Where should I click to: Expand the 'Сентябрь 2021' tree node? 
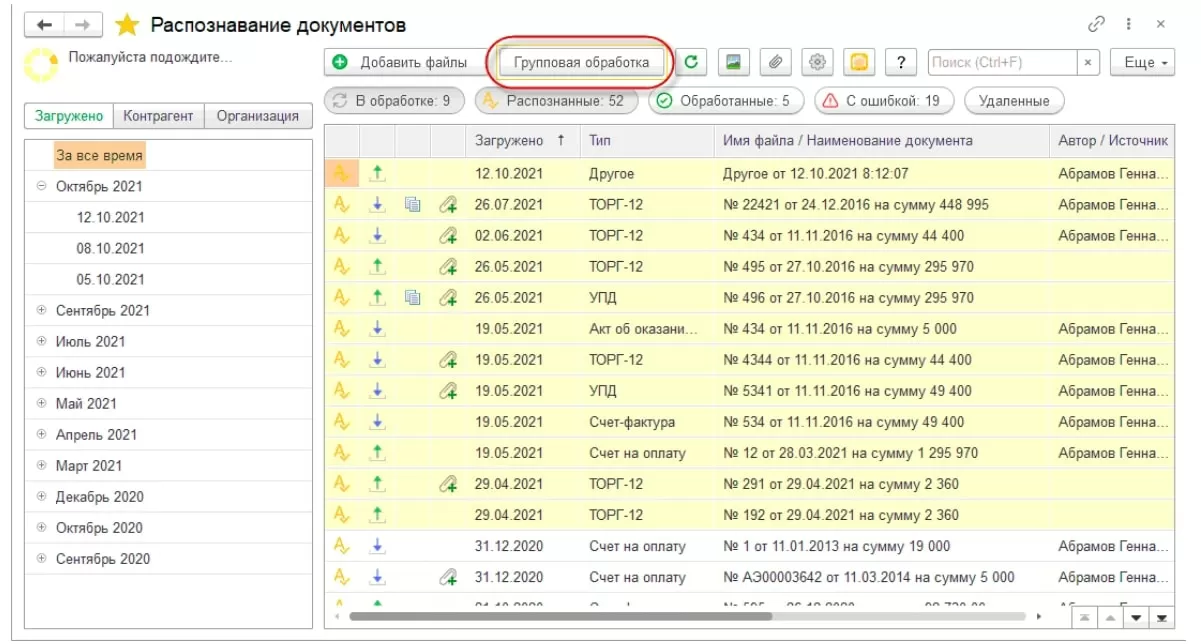pos(42,310)
